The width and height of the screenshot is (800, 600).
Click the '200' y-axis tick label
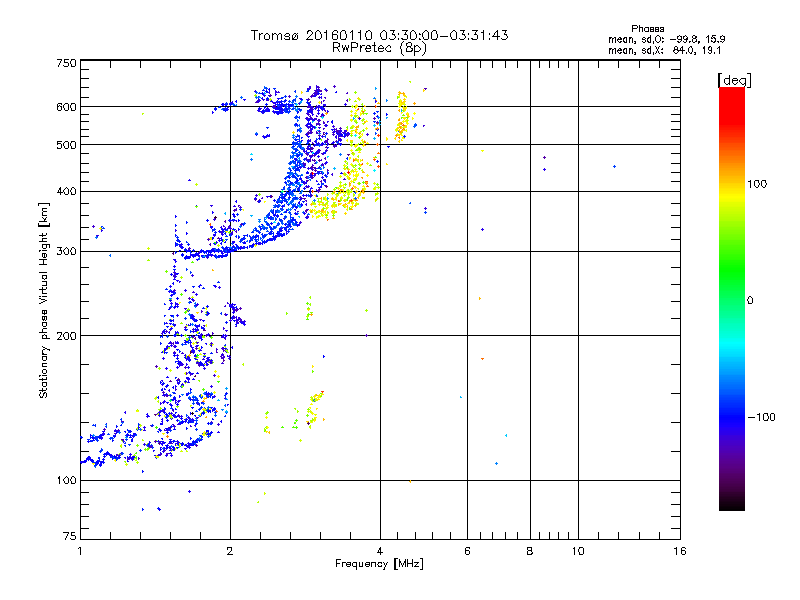66,336
